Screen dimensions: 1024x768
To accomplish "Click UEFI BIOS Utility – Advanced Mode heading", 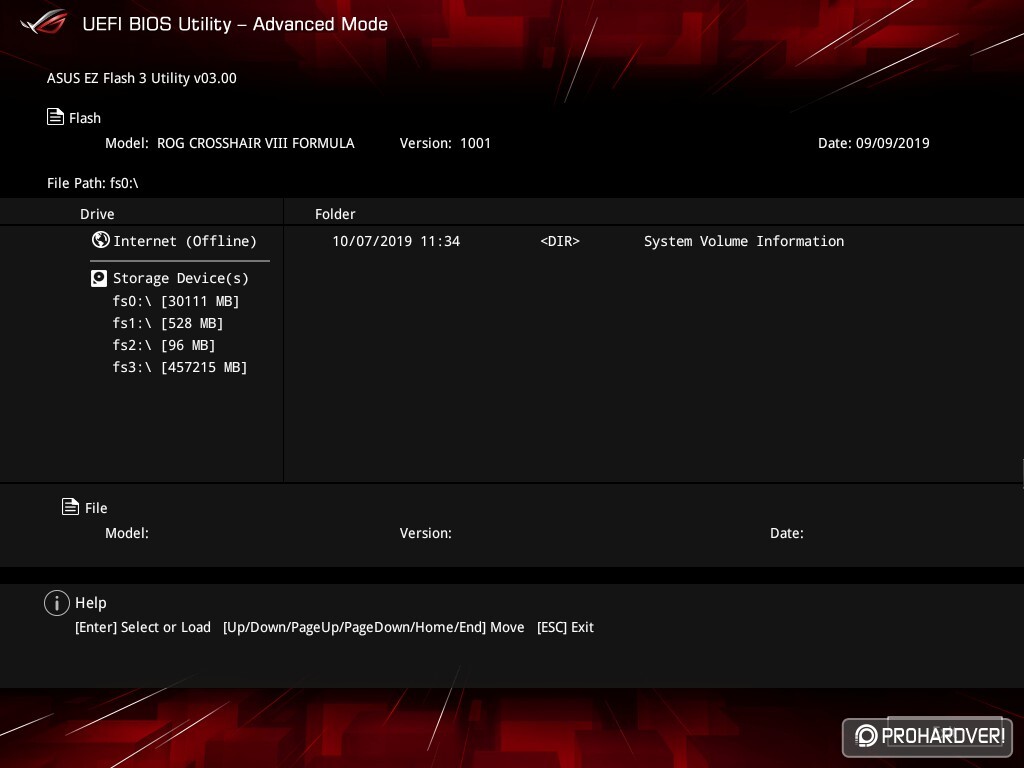I will [x=235, y=24].
